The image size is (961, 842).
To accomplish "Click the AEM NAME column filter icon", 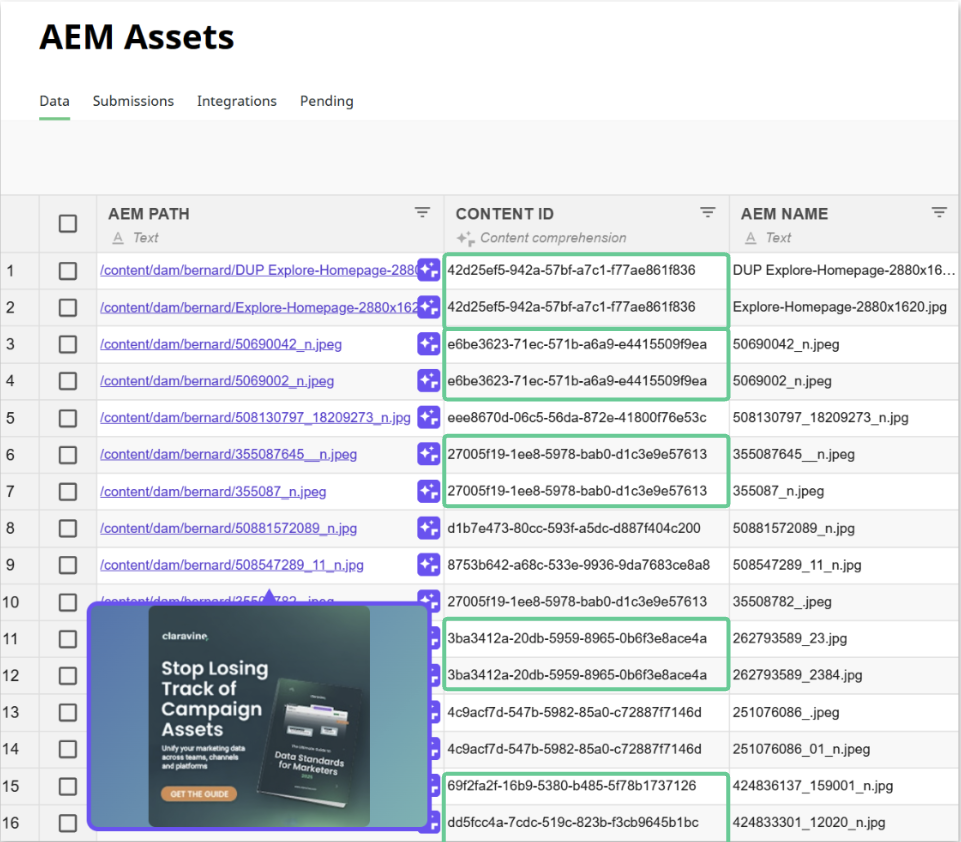I will coord(939,213).
